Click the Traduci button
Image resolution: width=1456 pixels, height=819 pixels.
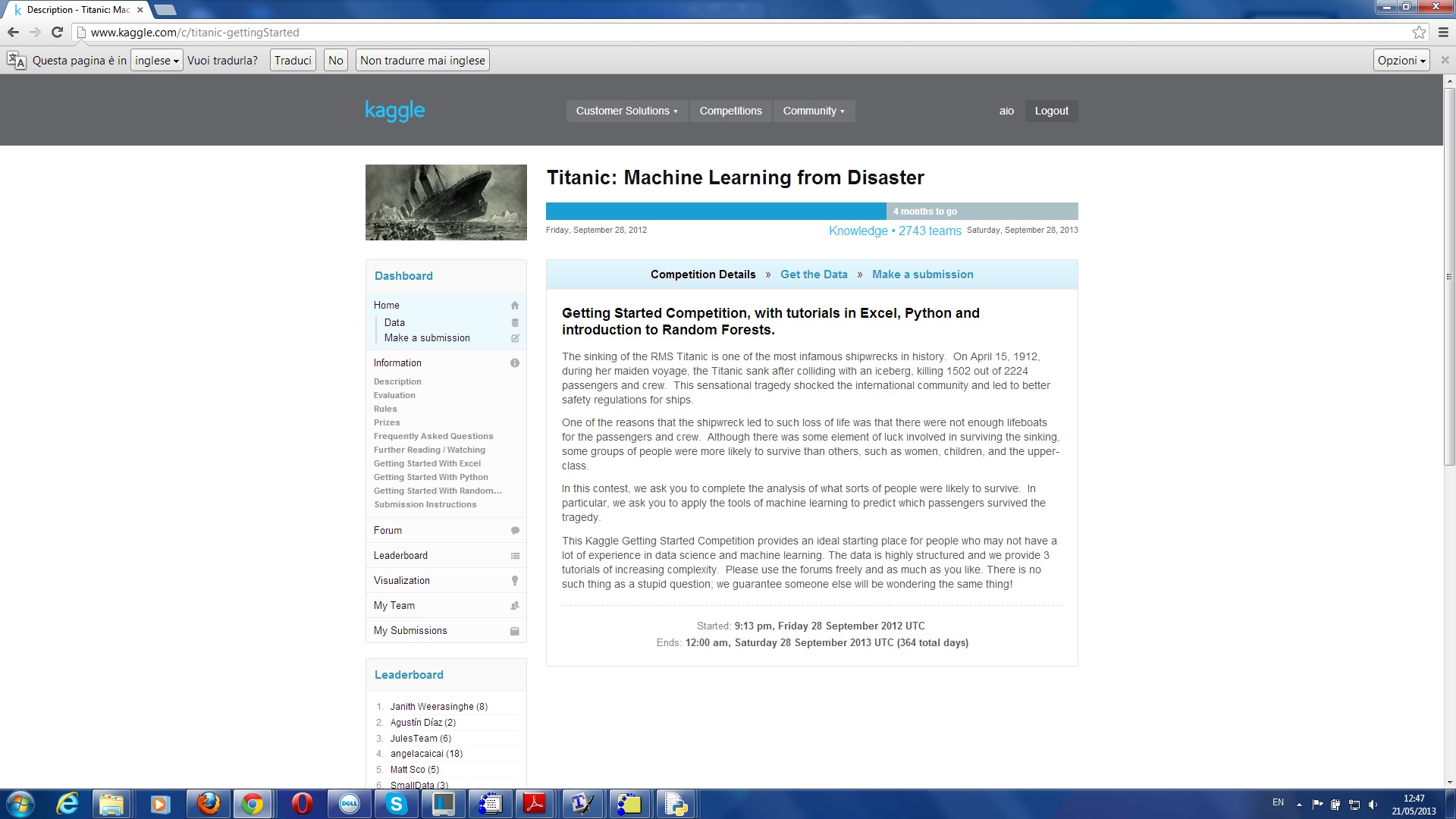pos(293,61)
